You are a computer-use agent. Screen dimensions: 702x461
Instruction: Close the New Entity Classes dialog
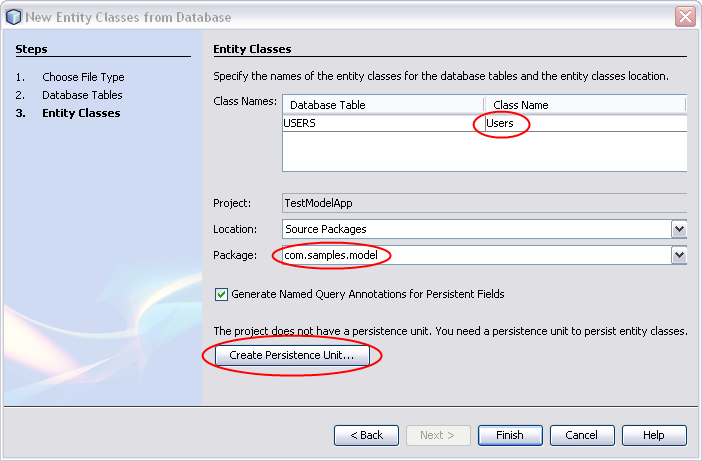[x=685, y=17]
